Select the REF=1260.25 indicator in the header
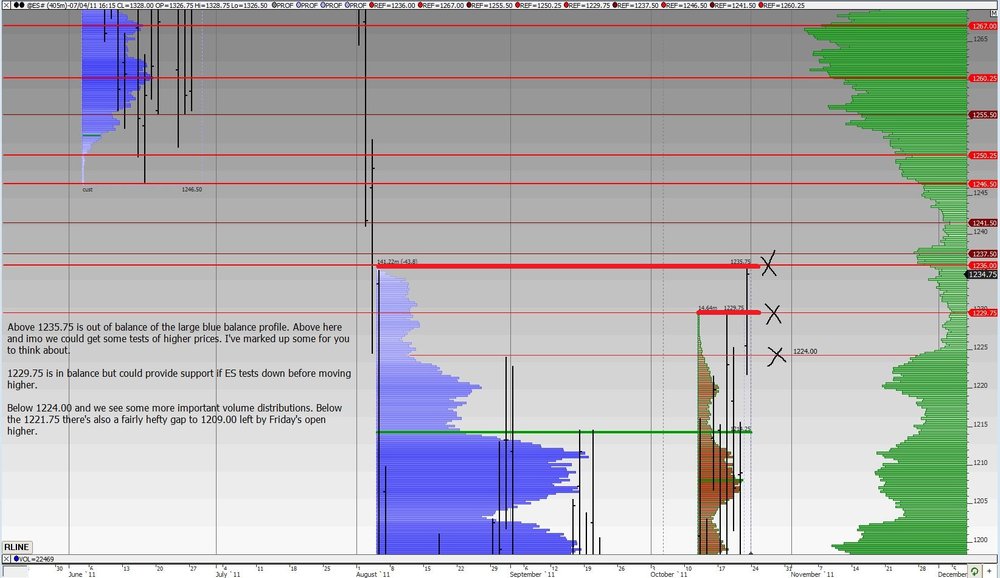Screen dimensions: 1000x578 coord(783,5)
